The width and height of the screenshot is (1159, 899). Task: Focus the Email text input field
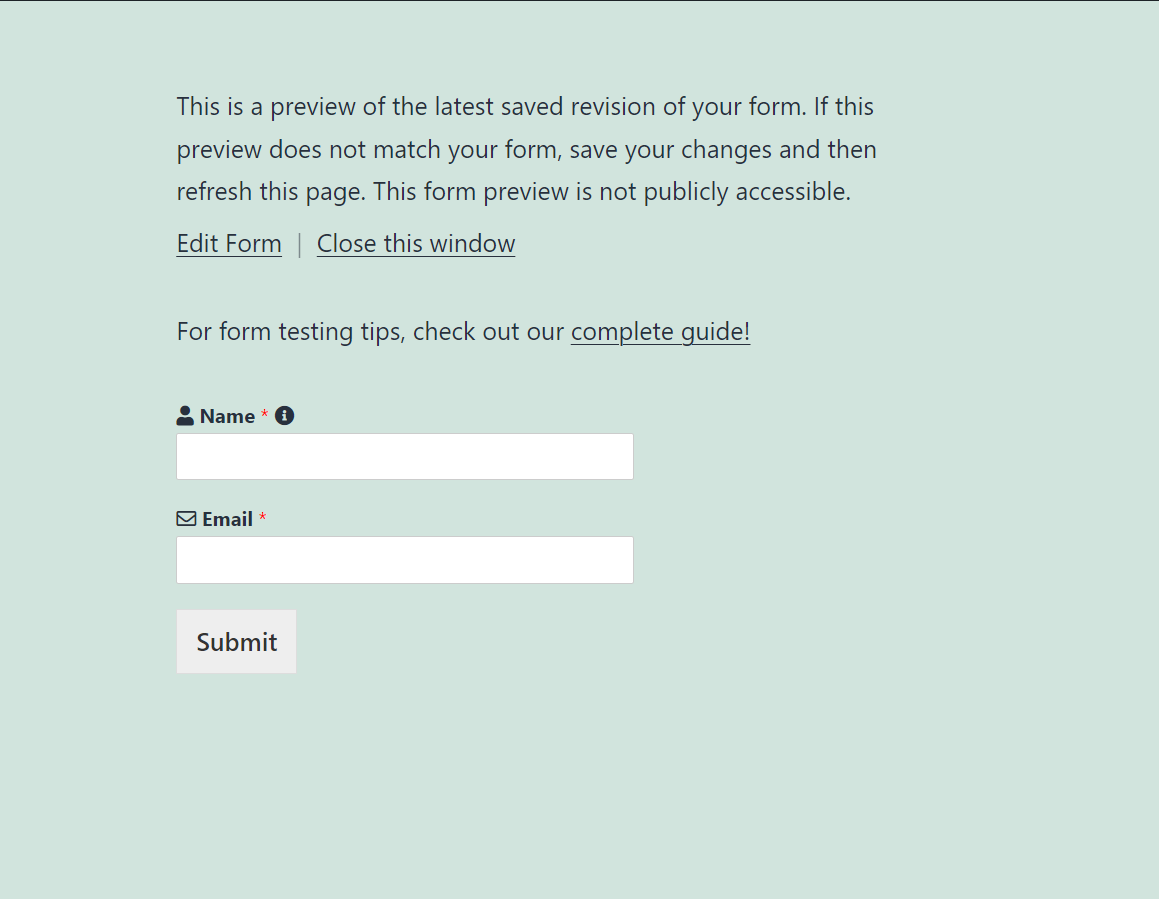405,560
